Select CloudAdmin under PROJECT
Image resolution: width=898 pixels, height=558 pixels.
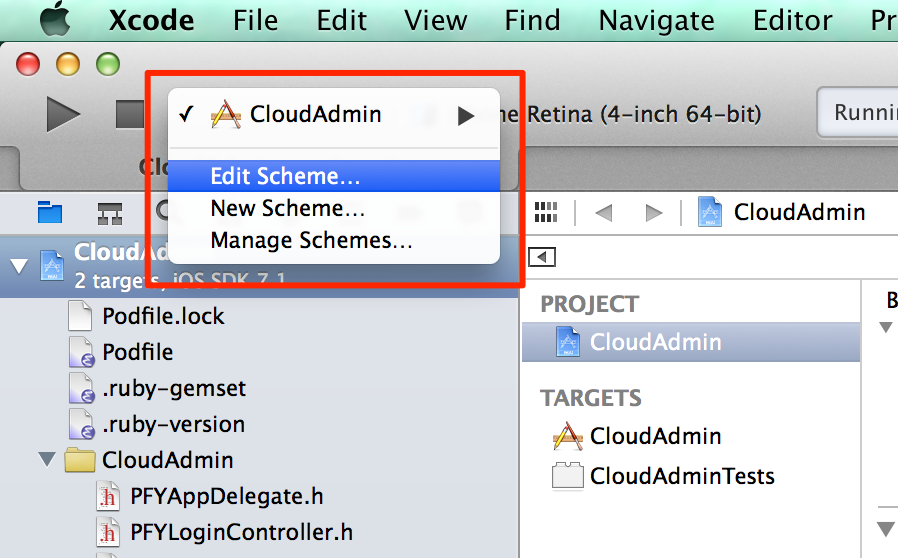click(691, 342)
